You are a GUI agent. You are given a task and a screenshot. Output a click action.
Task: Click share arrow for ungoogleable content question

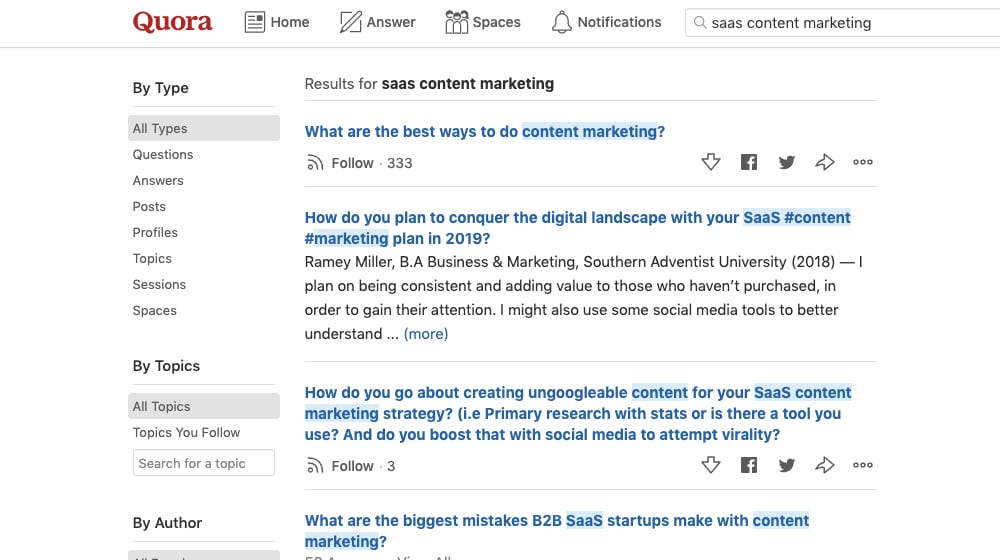825,465
